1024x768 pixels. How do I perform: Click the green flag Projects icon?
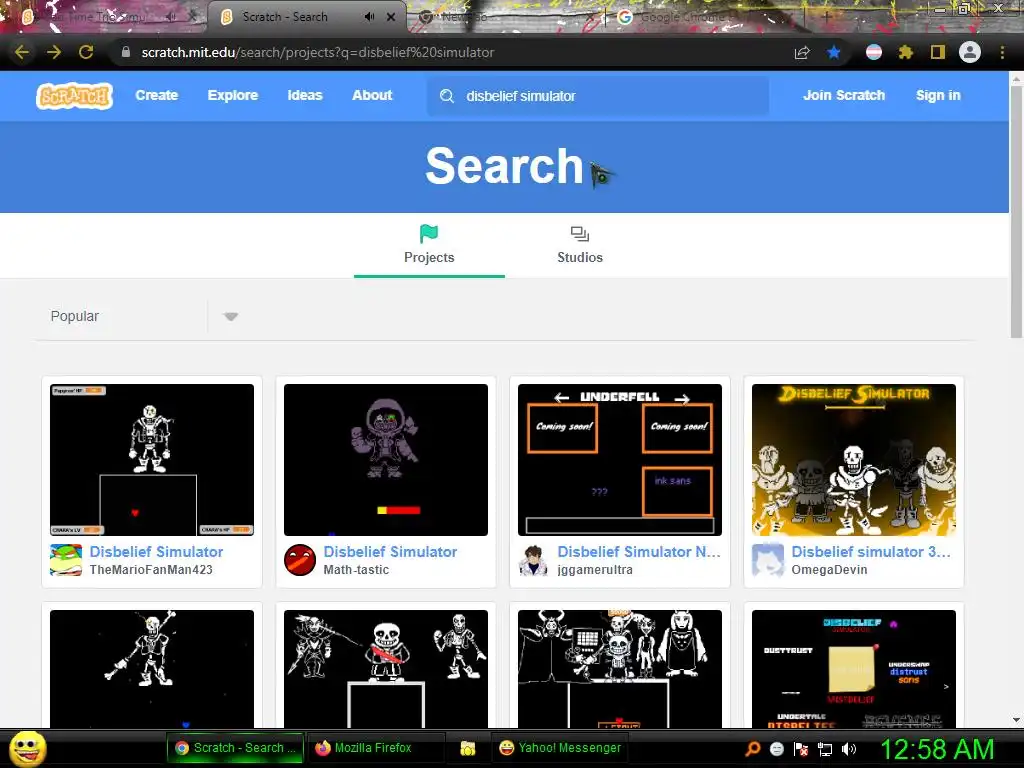point(429,233)
